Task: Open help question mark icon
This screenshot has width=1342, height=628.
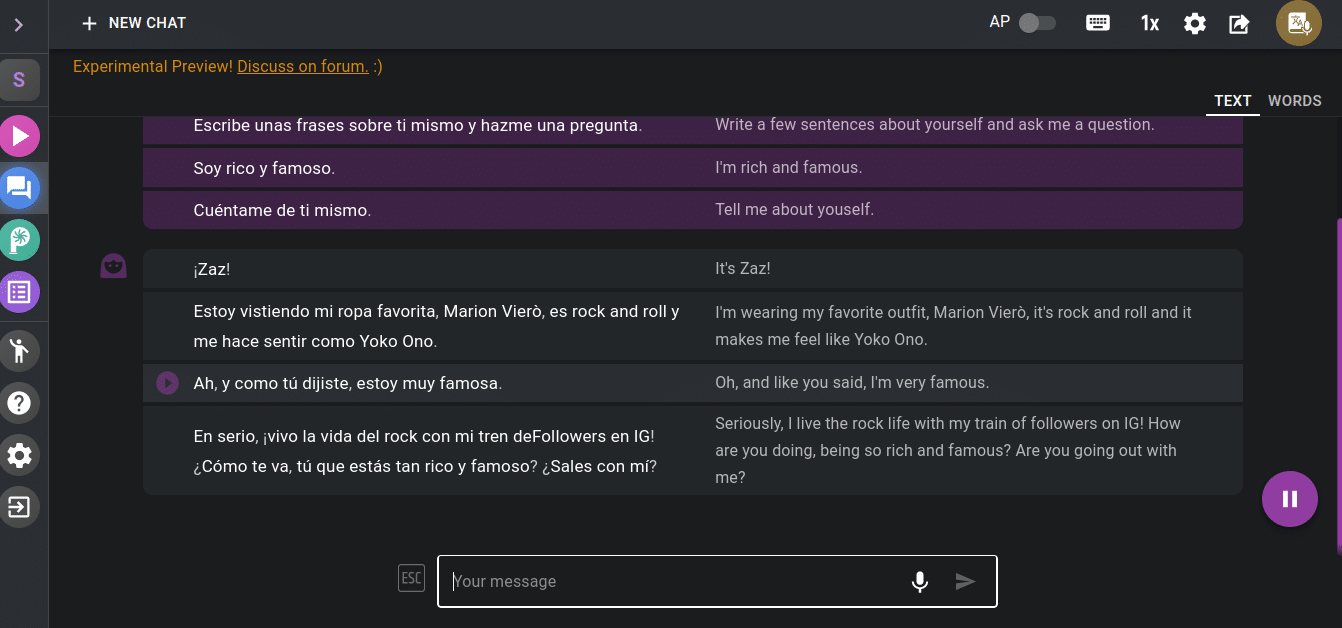Action: [19, 403]
